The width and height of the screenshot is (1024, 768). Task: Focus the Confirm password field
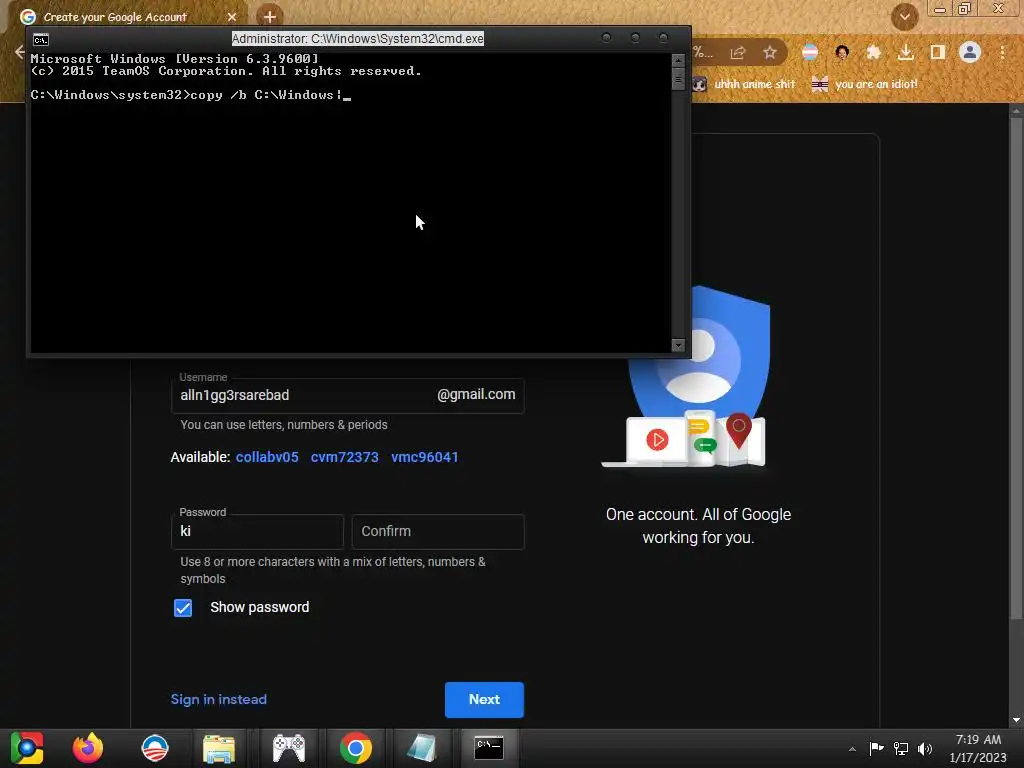(438, 532)
